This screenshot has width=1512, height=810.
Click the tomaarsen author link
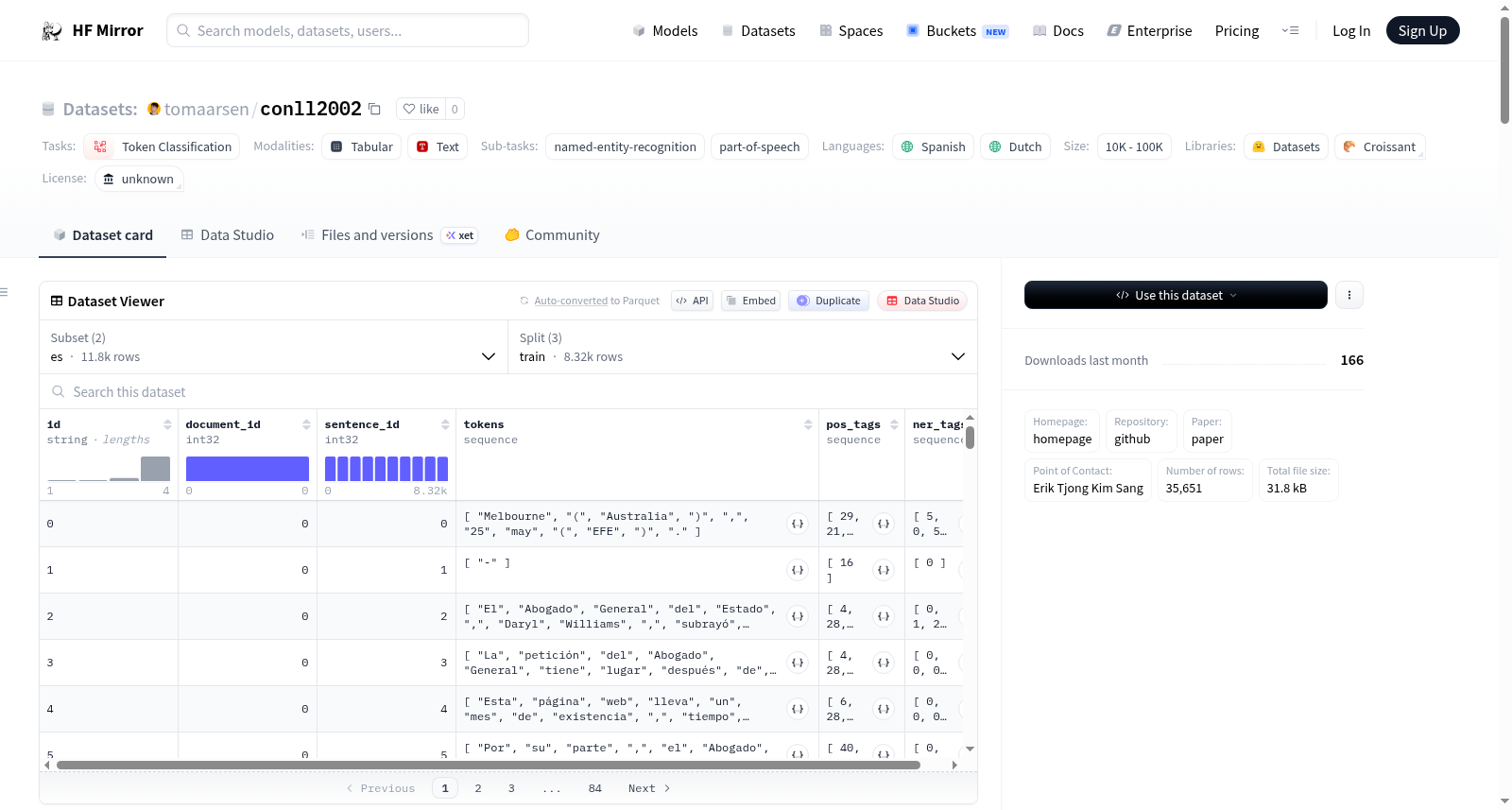point(206,109)
